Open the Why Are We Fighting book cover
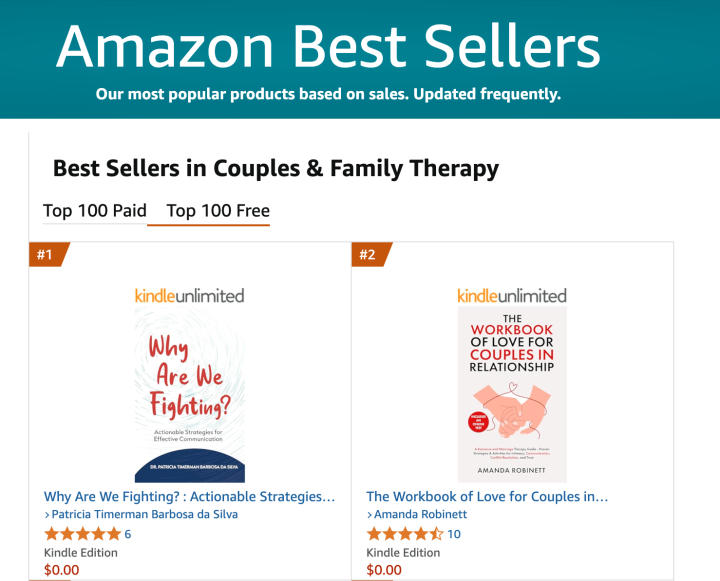Image resolution: width=720 pixels, height=581 pixels. [190, 395]
